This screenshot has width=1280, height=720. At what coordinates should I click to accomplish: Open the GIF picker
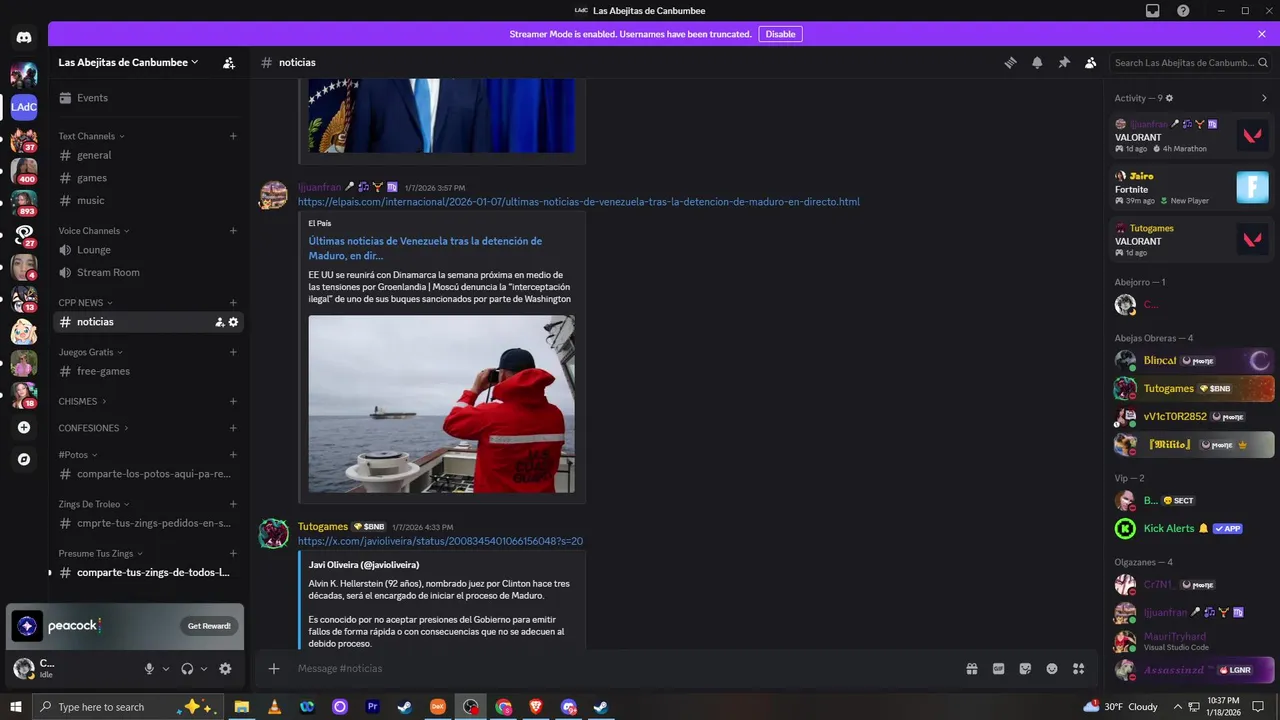pyautogui.click(x=998, y=668)
